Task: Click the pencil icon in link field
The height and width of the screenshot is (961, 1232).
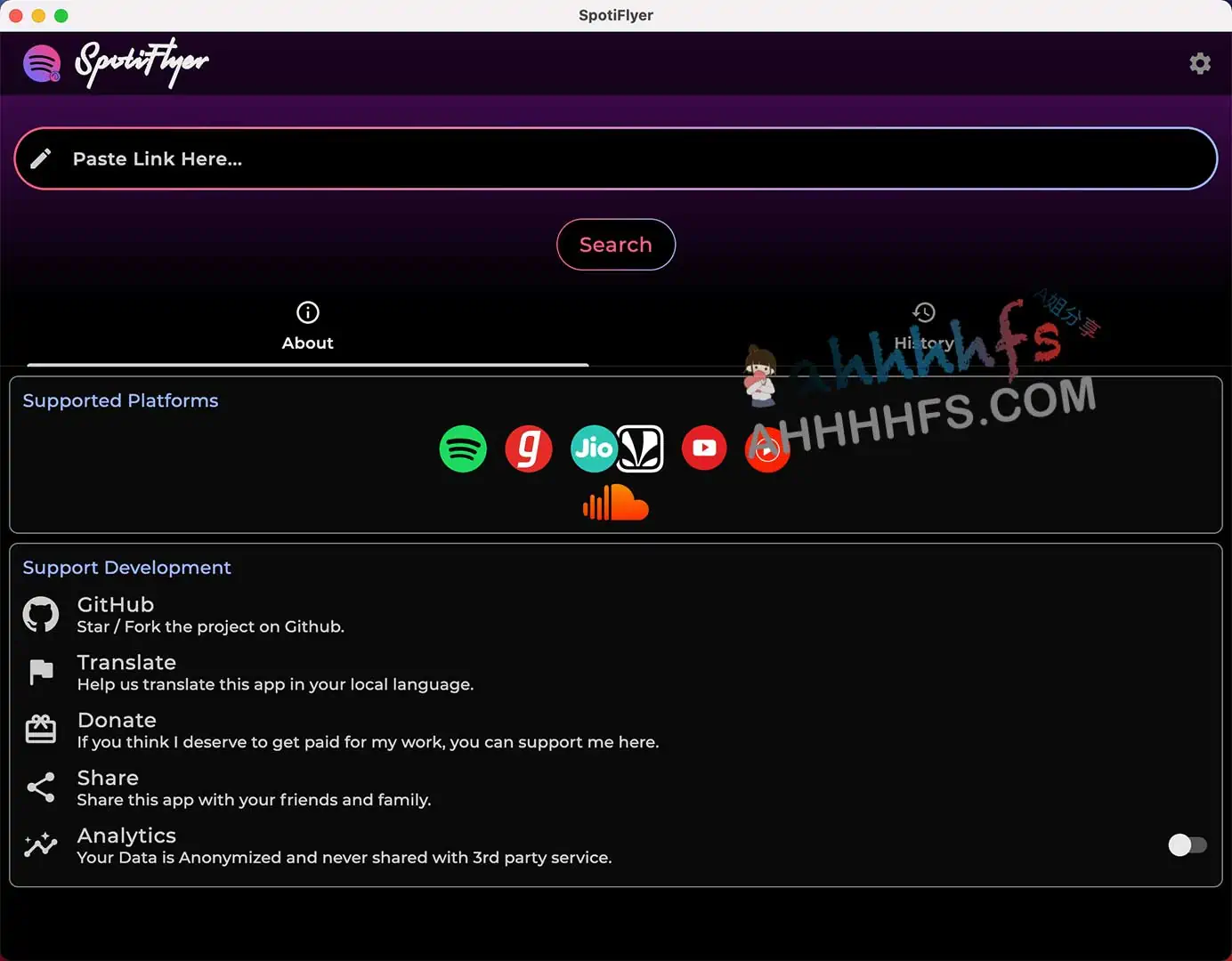Action: coord(41,159)
